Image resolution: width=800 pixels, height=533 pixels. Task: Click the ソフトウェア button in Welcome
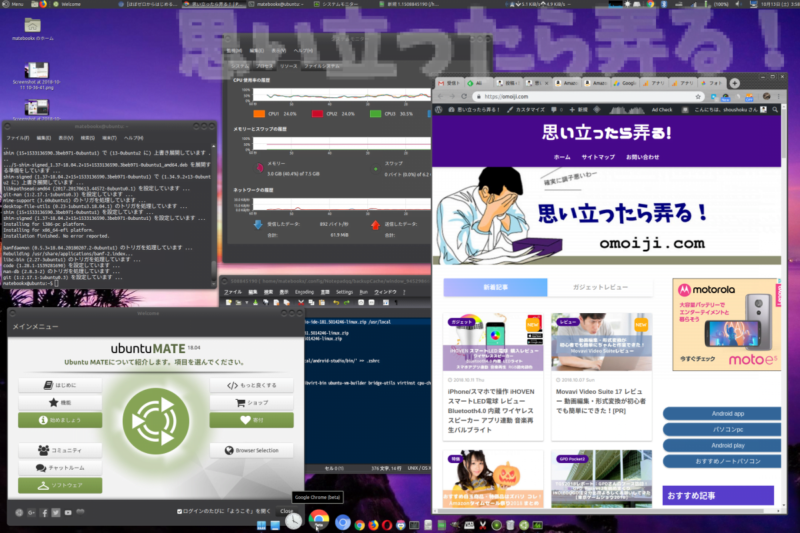tap(60, 485)
